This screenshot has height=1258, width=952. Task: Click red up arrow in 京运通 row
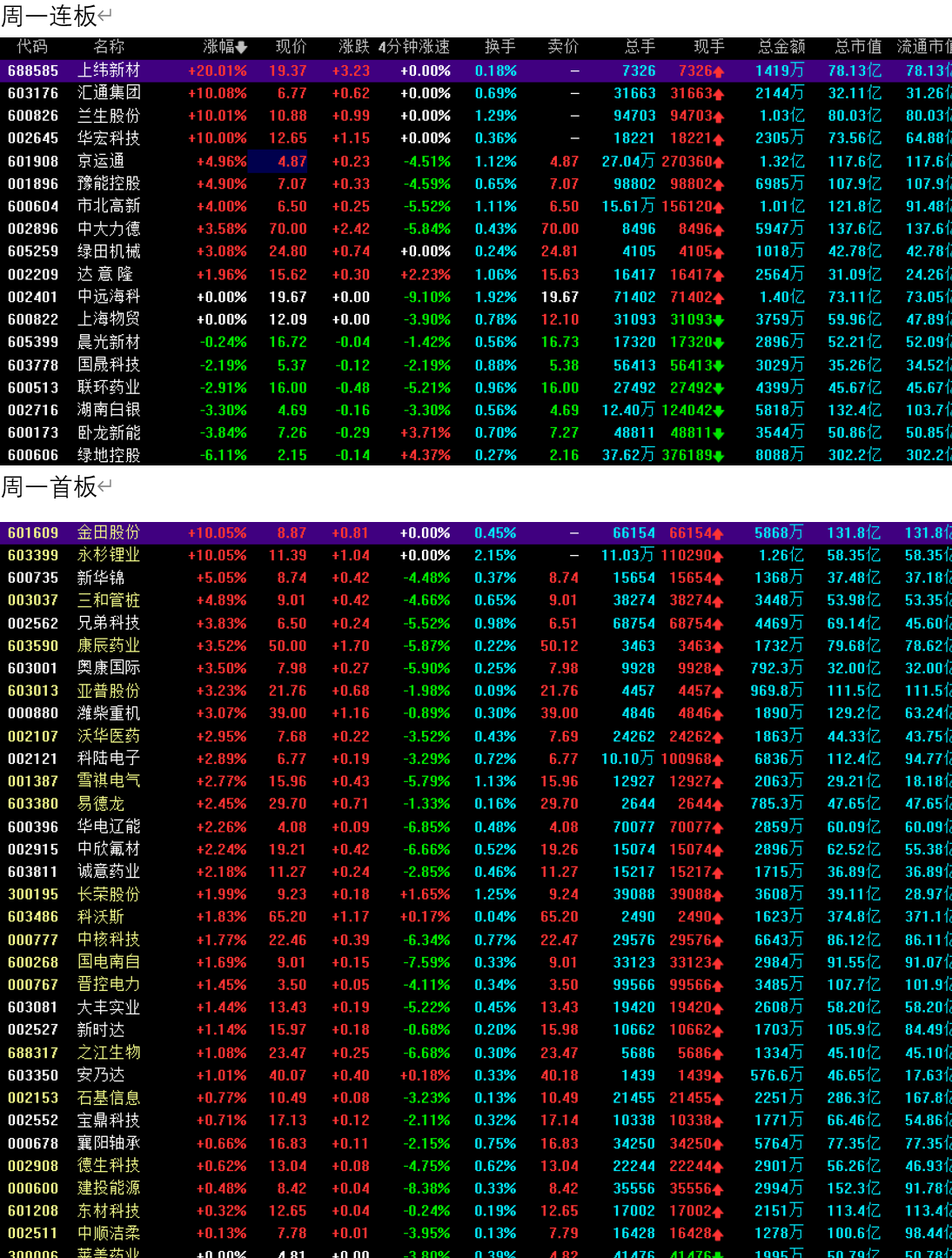tap(719, 162)
